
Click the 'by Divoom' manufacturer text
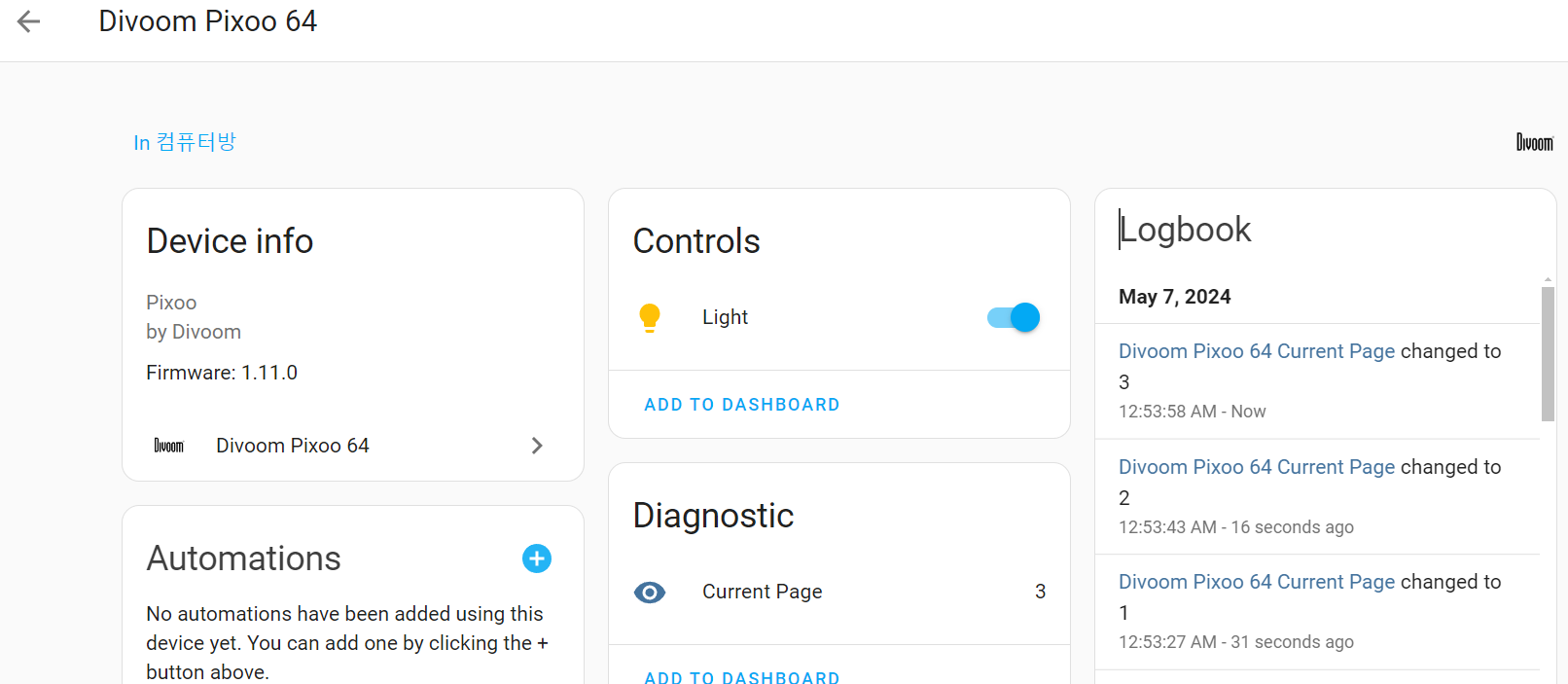point(194,332)
